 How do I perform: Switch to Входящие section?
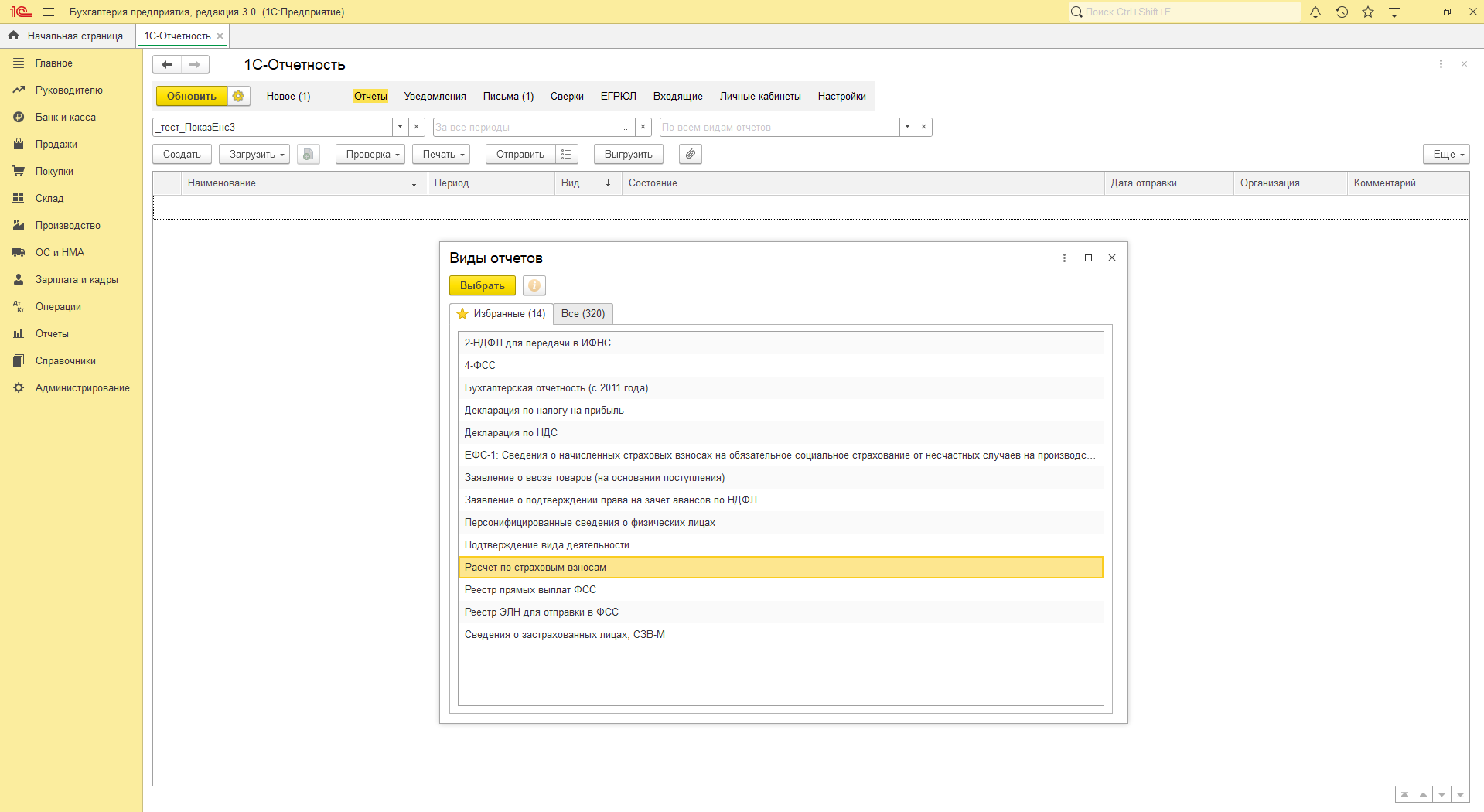tap(678, 96)
